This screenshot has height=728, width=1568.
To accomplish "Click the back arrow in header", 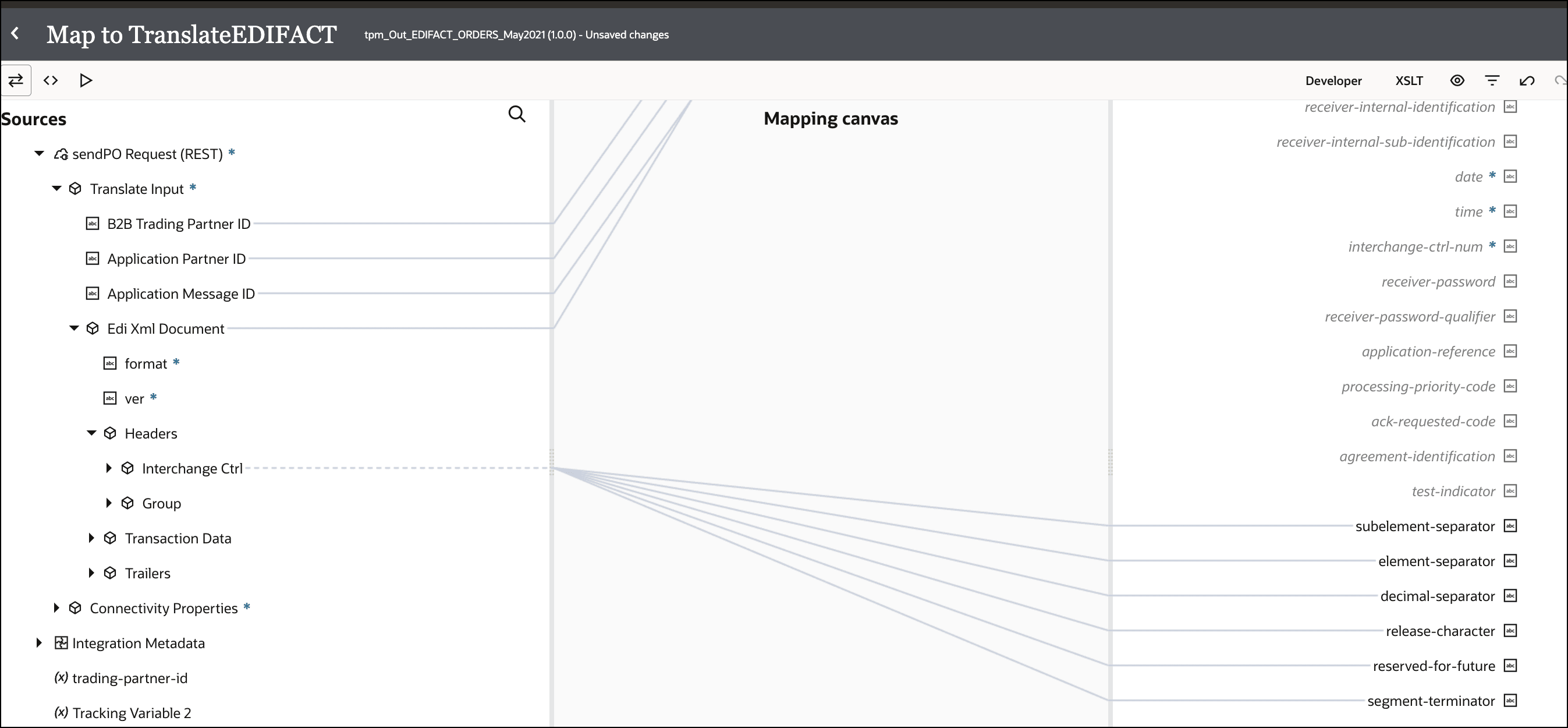I will tap(15, 34).
